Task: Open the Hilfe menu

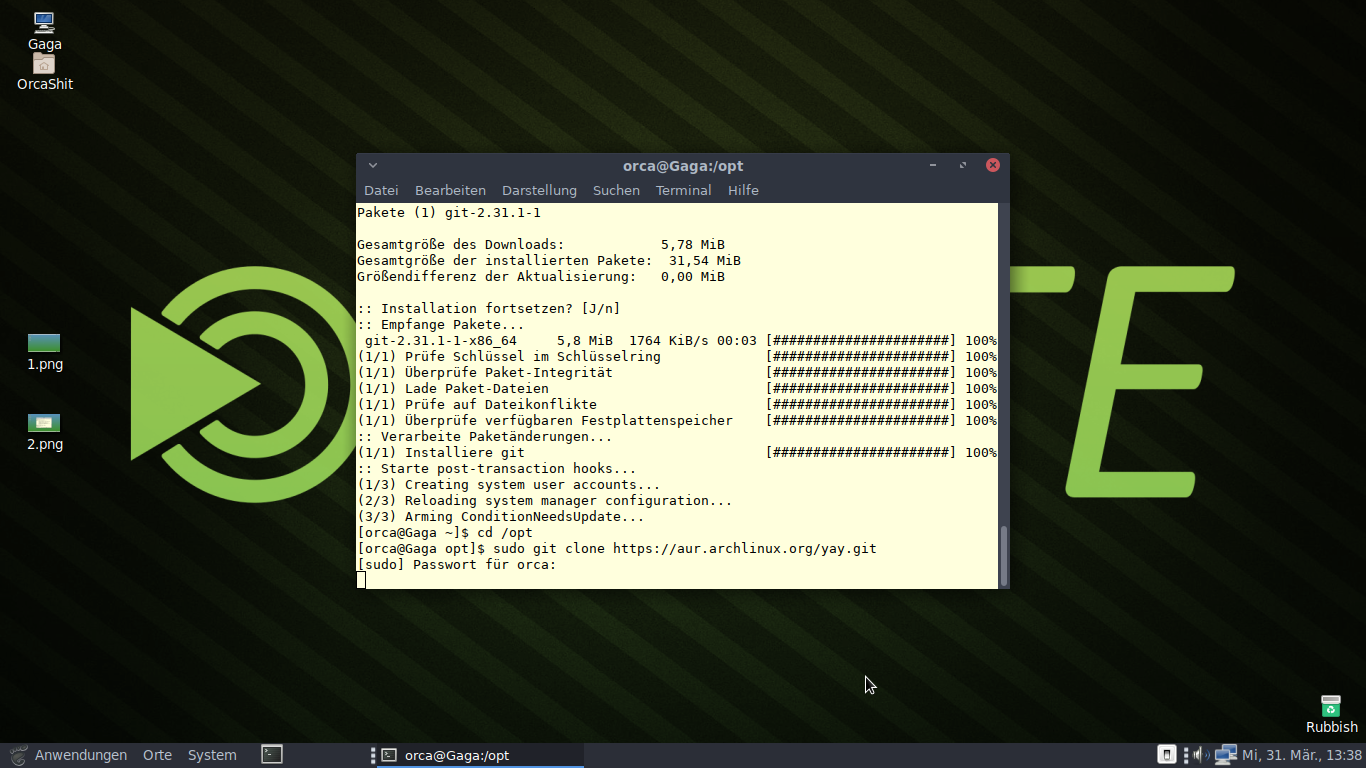Action: (x=743, y=190)
